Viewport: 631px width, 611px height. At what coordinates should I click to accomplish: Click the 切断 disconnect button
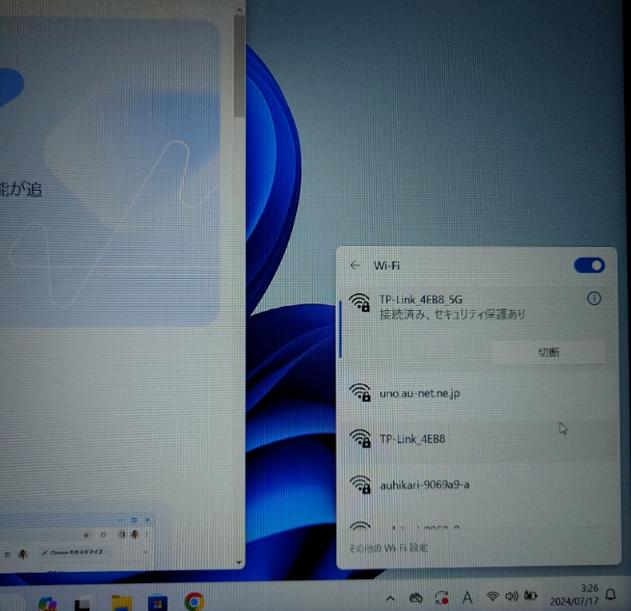point(548,353)
